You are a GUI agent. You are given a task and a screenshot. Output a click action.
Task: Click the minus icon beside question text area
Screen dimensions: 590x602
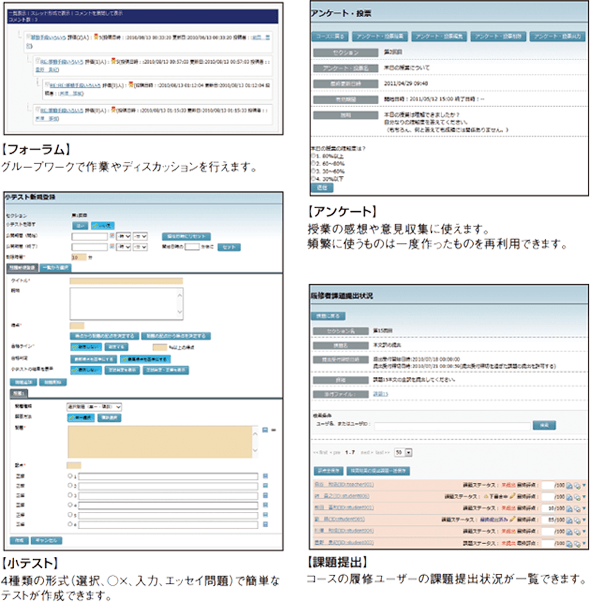(273, 430)
